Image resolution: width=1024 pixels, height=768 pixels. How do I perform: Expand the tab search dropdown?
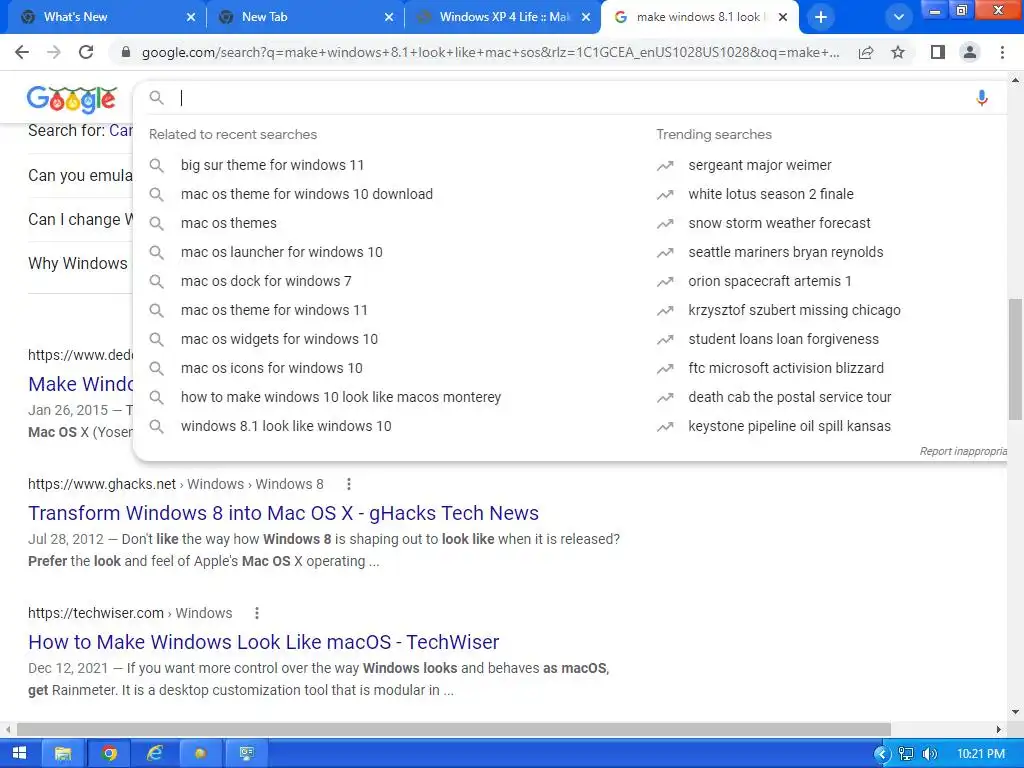click(x=899, y=18)
